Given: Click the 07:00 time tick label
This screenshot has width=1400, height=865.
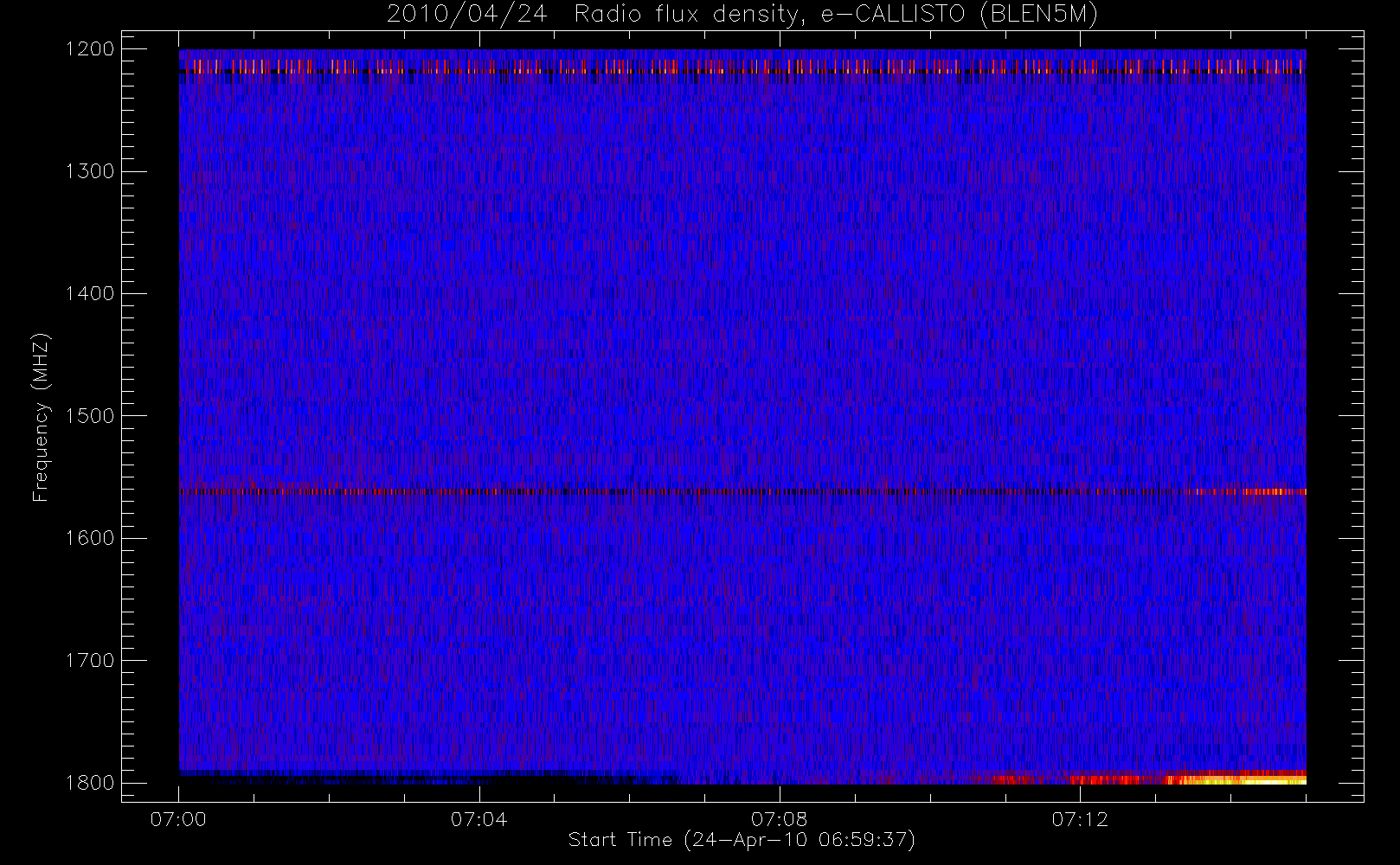Looking at the screenshot, I should pyautogui.click(x=178, y=819).
